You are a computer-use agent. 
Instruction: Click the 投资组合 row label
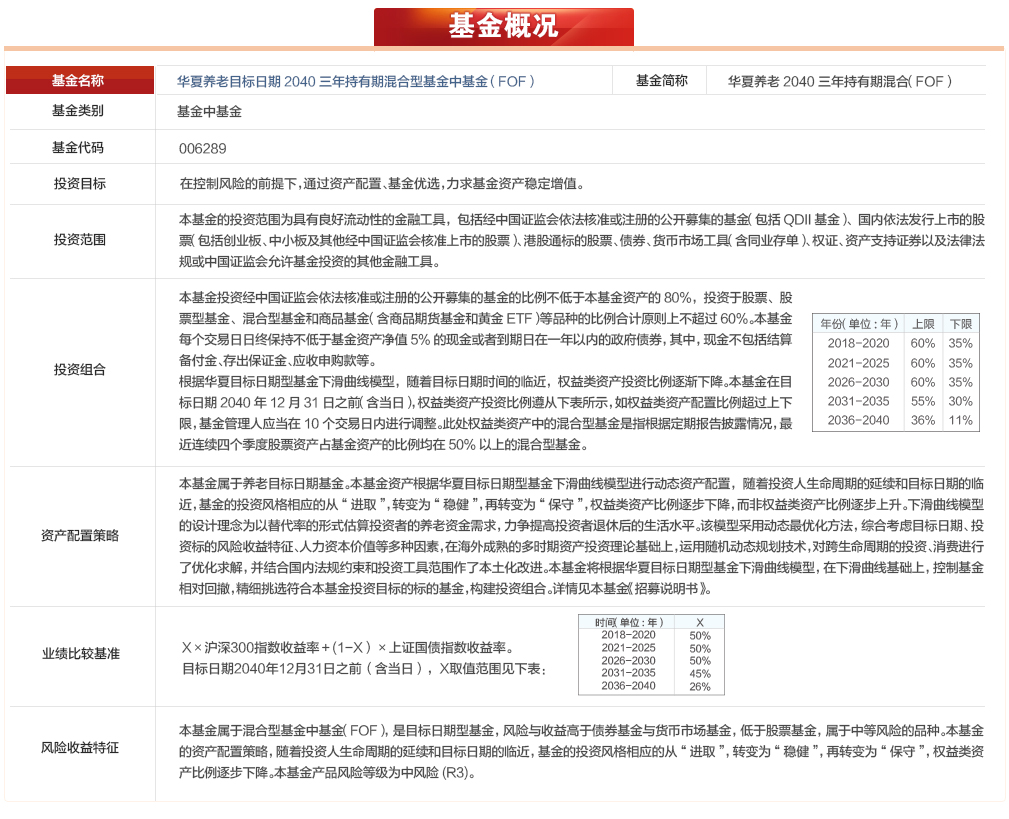[79, 370]
